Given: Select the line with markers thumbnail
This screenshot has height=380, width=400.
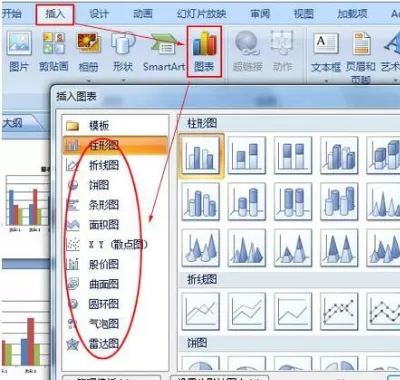Looking at the screenshot, I should (x=339, y=311).
